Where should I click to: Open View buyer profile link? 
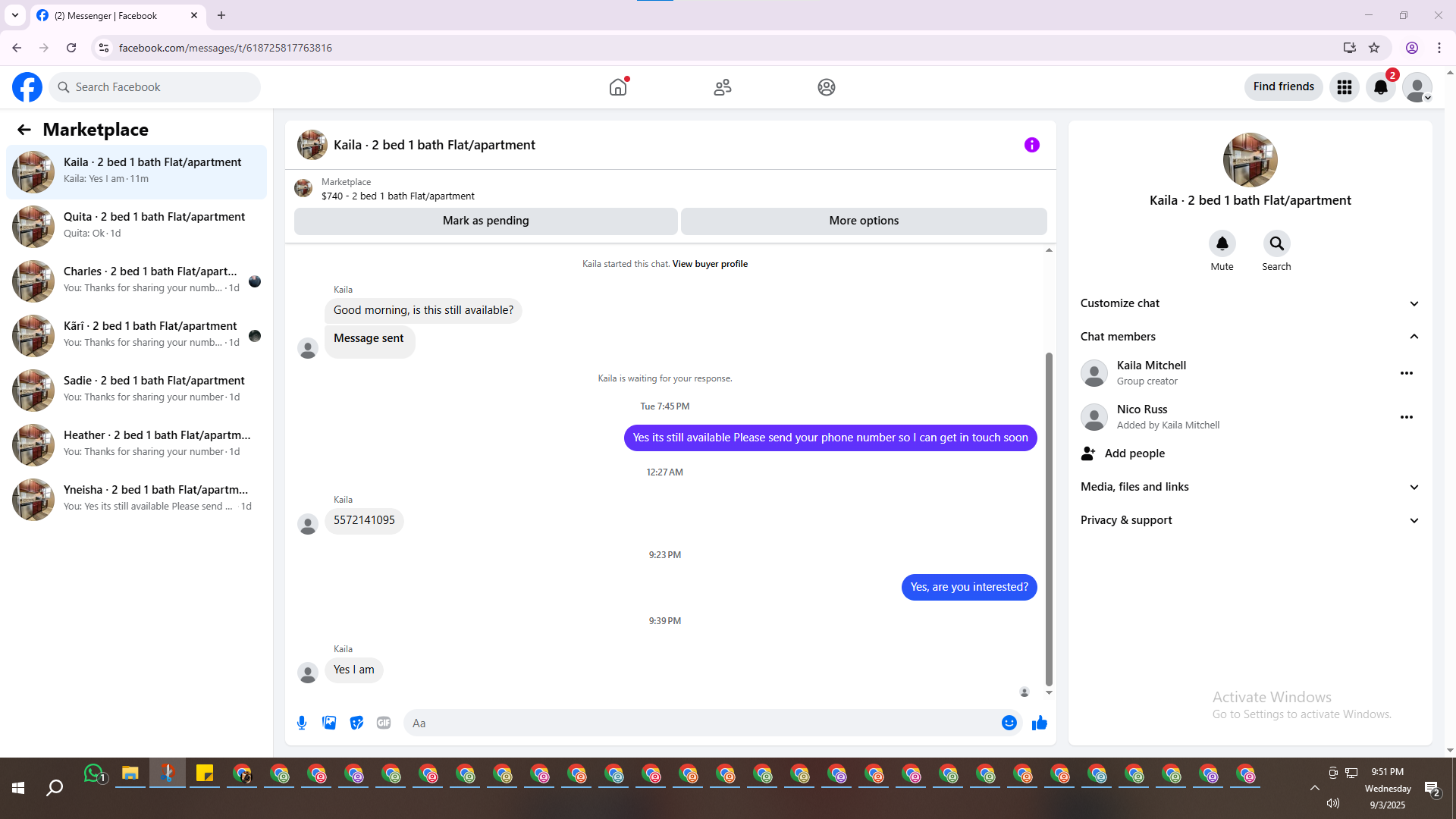tap(710, 264)
